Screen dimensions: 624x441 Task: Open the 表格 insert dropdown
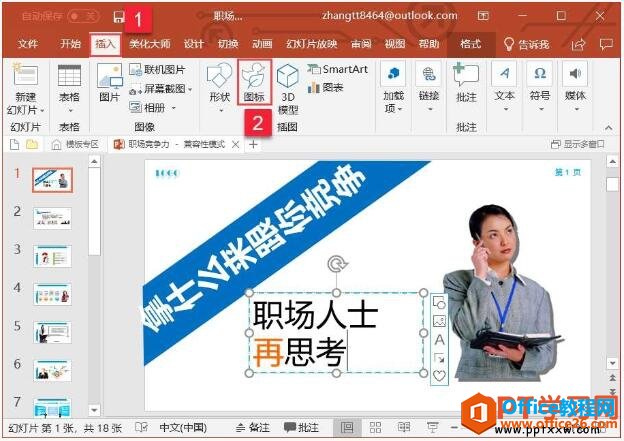point(69,88)
